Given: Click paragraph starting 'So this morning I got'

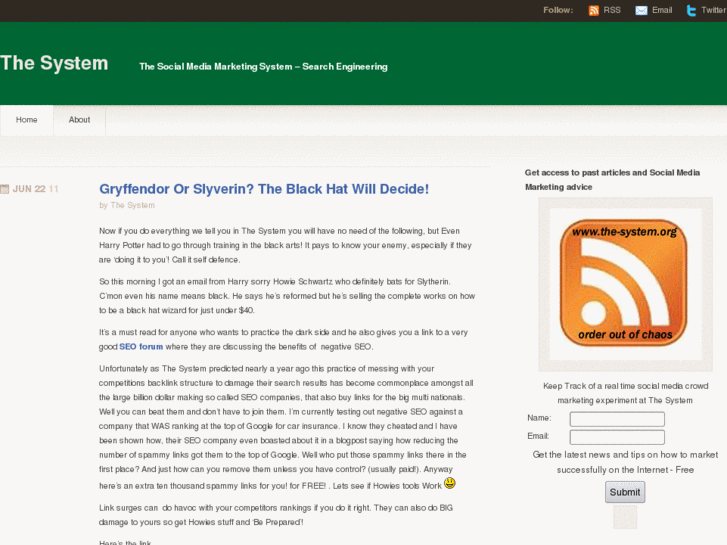Looking at the screenshot, I should click(x=287, y=296).
